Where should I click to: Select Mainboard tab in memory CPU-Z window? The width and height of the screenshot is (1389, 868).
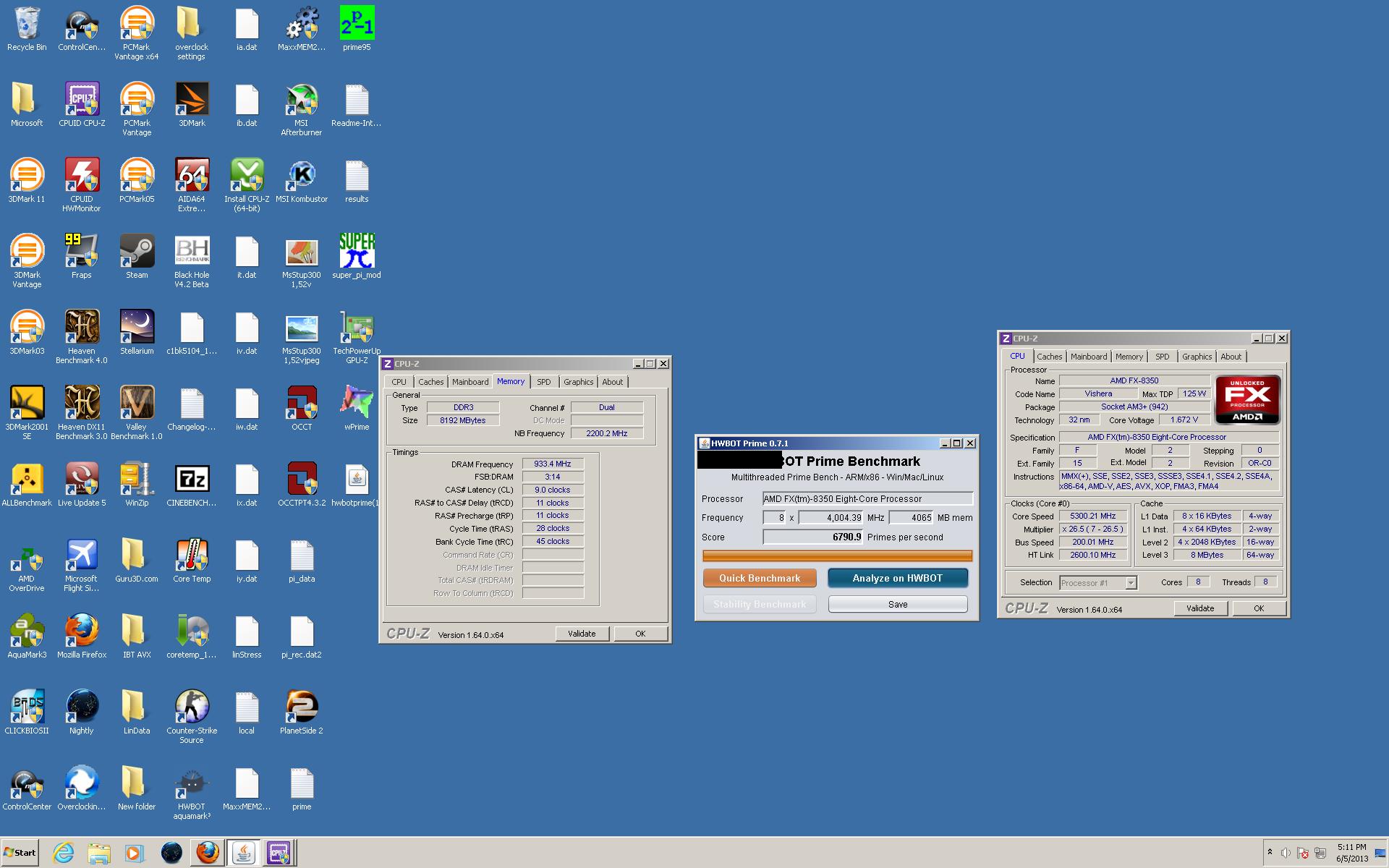470,382
